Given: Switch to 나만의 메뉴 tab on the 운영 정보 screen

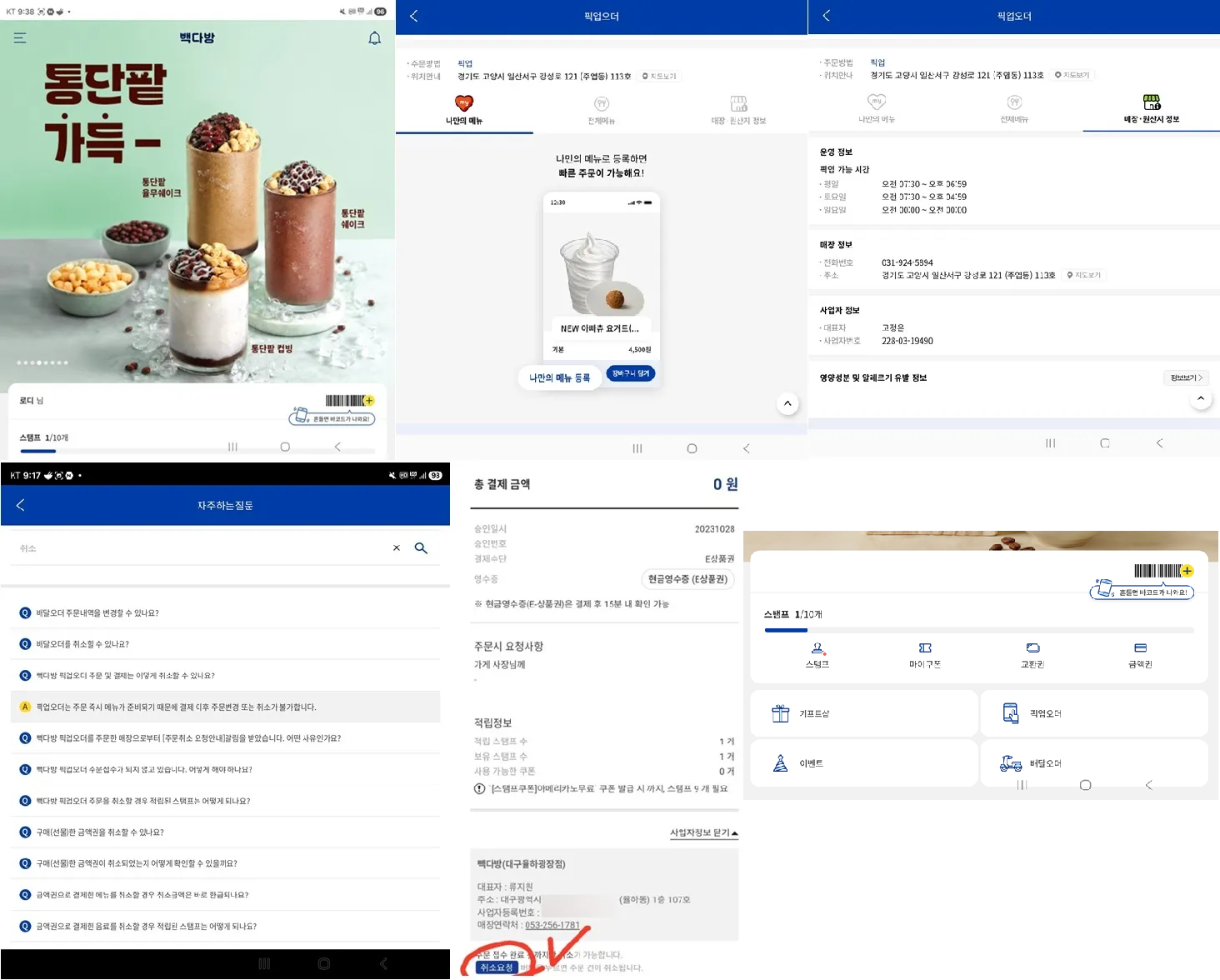Looking at the screenshot, I should [x=877, y=109].
